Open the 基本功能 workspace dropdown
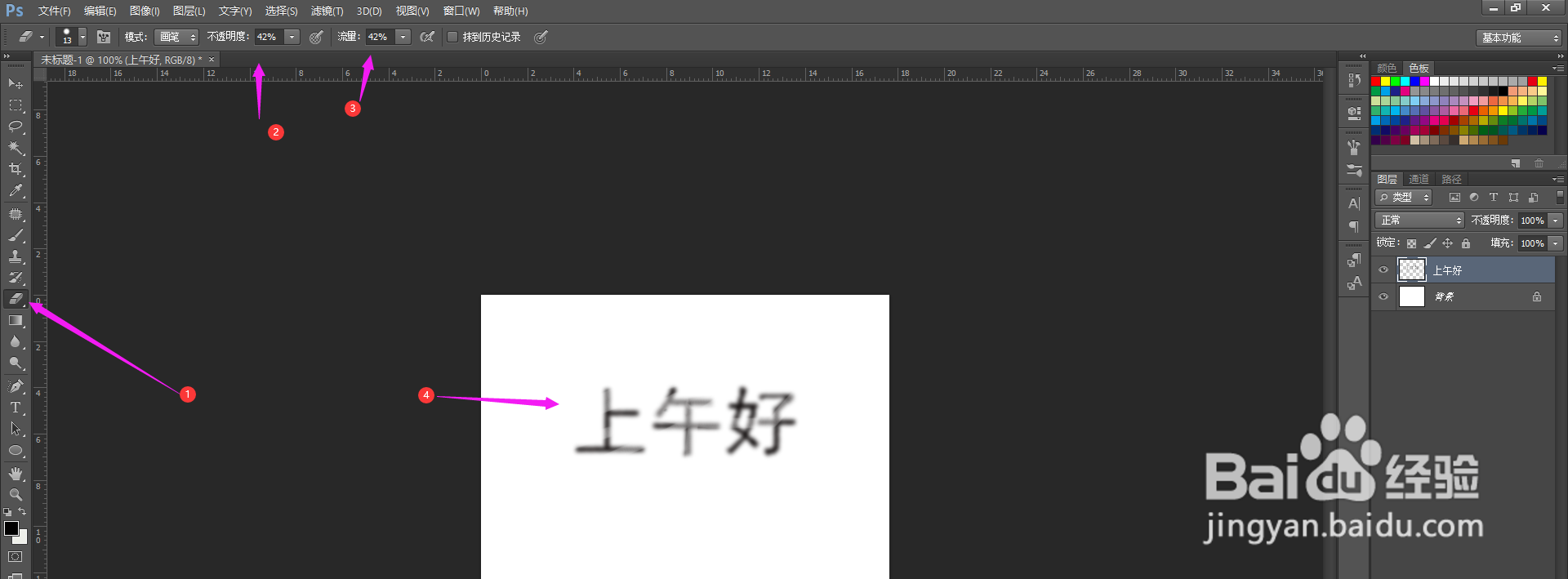This screenshot has width=1568, height=579. [1519, 38]
